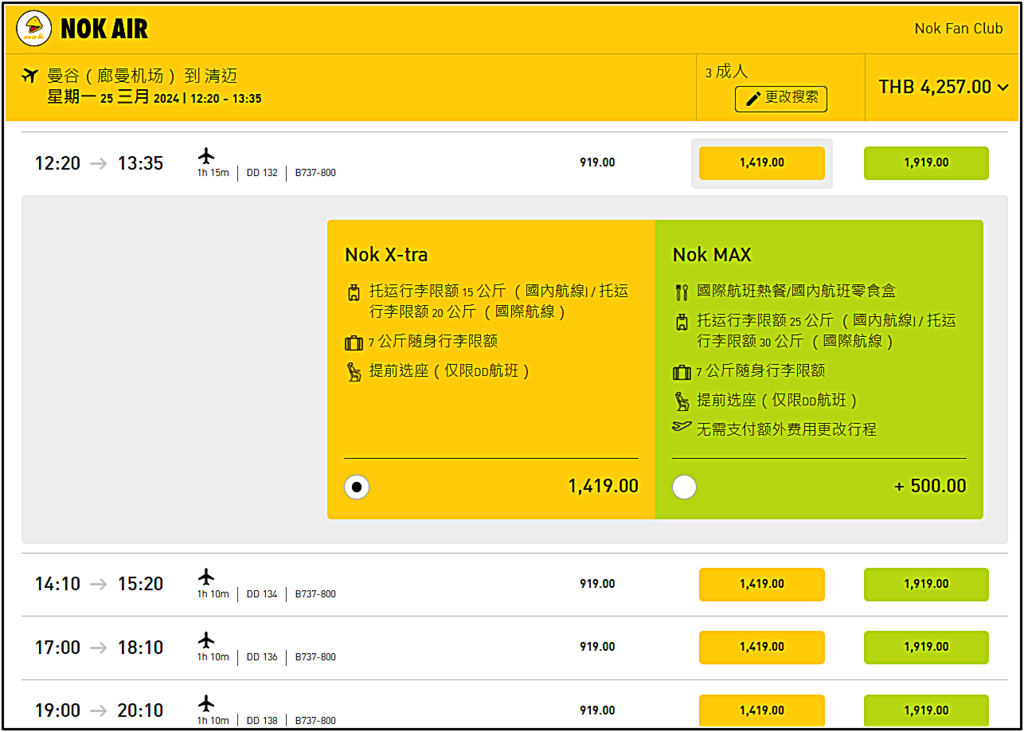
Task: Click the Nok X-tra carry-on bag icon
Action: 353,342
